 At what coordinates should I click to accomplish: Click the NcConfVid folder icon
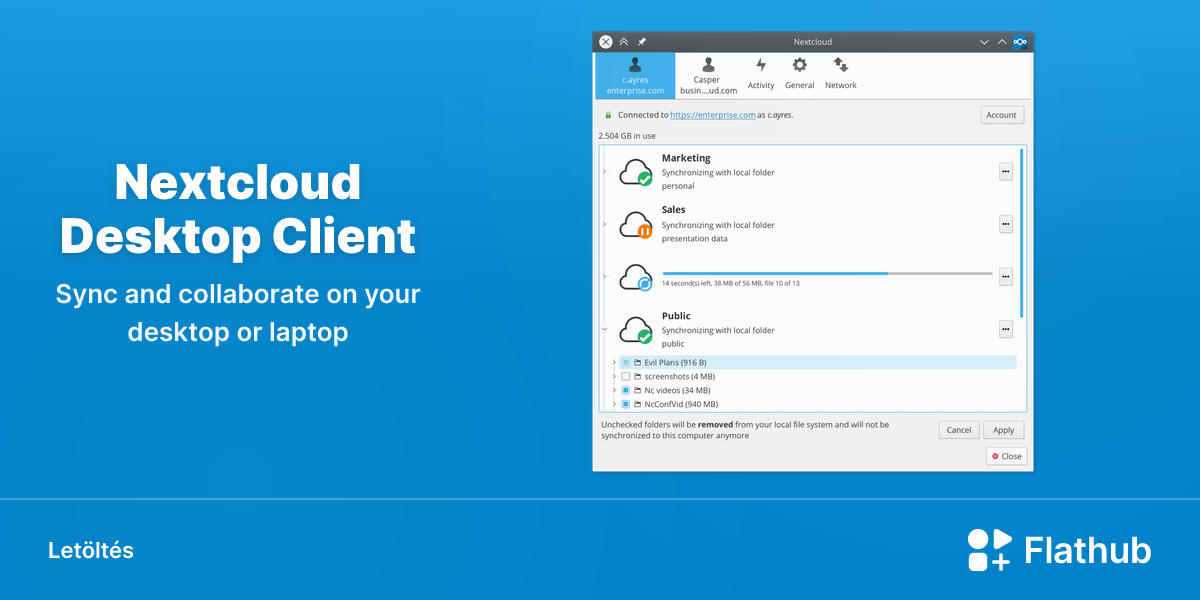click(637, 404)
